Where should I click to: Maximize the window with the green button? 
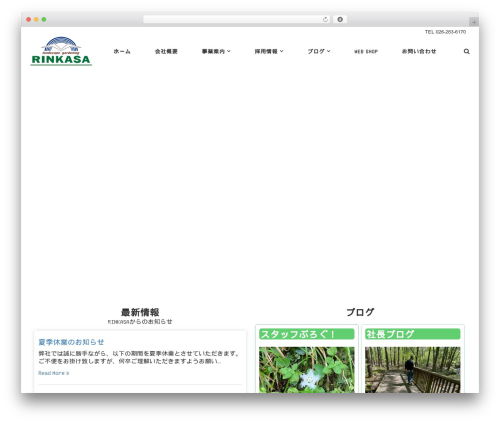(44, 20)
